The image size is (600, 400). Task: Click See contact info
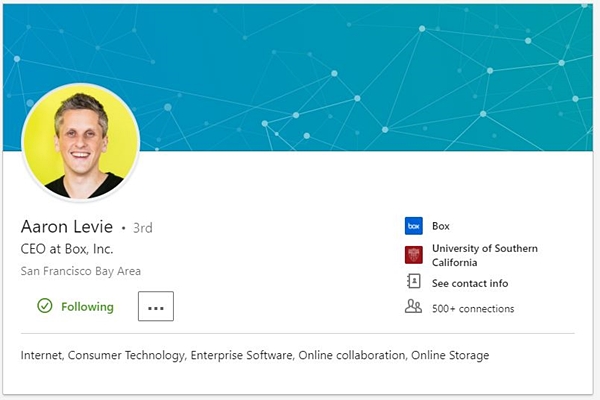point(470,283)
